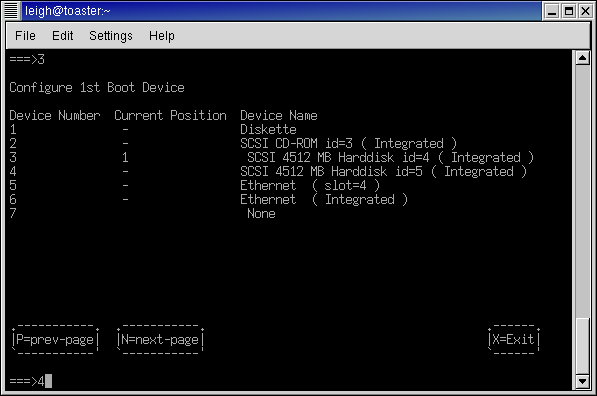Click the bottom prompt cursor after ===>4

pos(48,381)
